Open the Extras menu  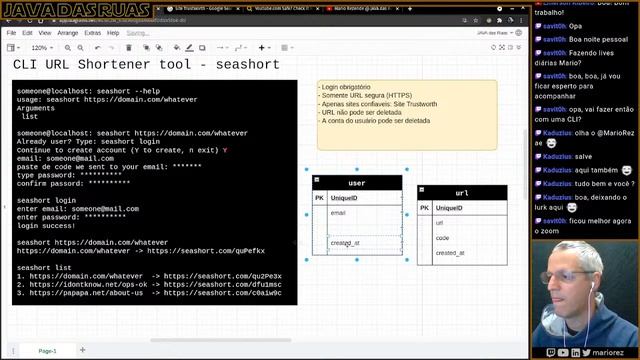coord(93,33)
